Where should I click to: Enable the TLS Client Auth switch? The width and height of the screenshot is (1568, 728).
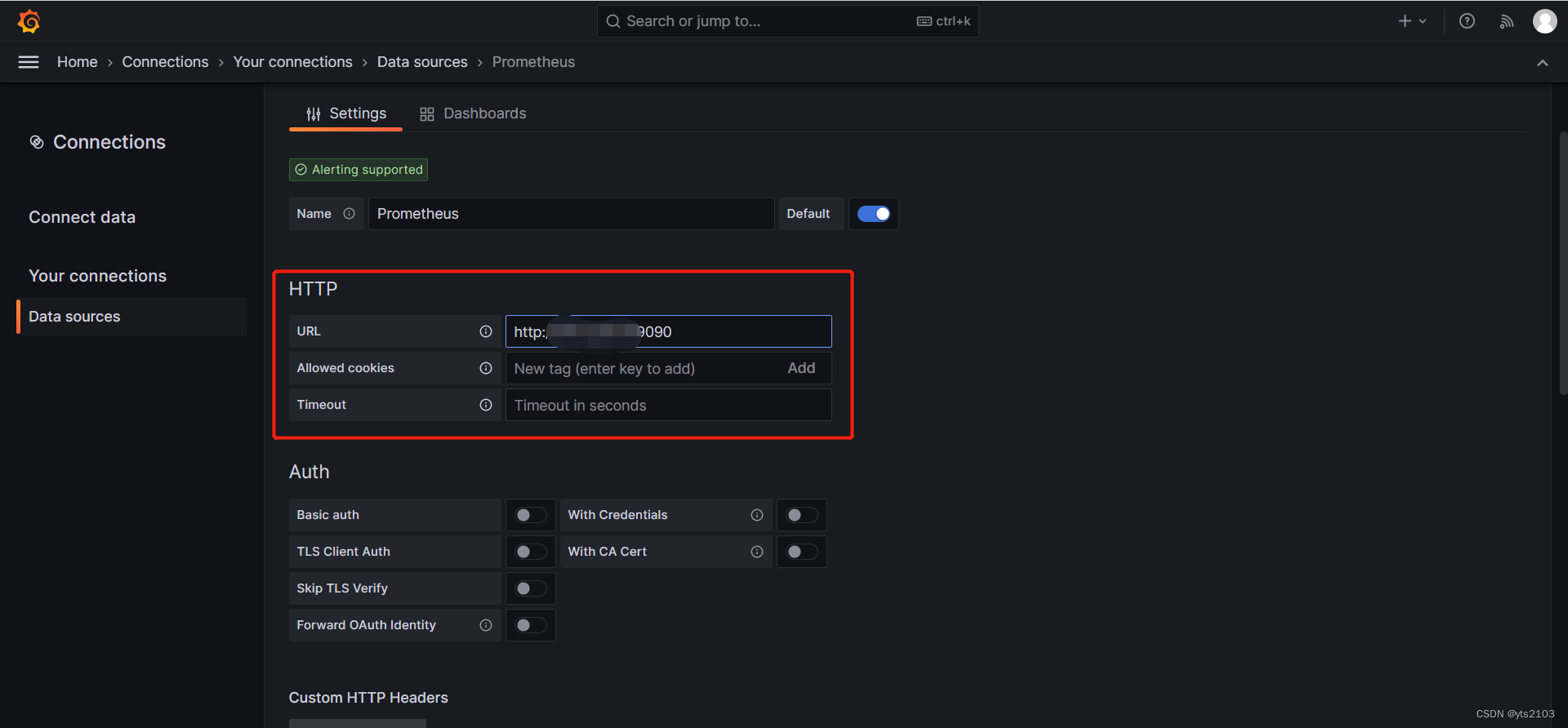click(x=531, y=552)
